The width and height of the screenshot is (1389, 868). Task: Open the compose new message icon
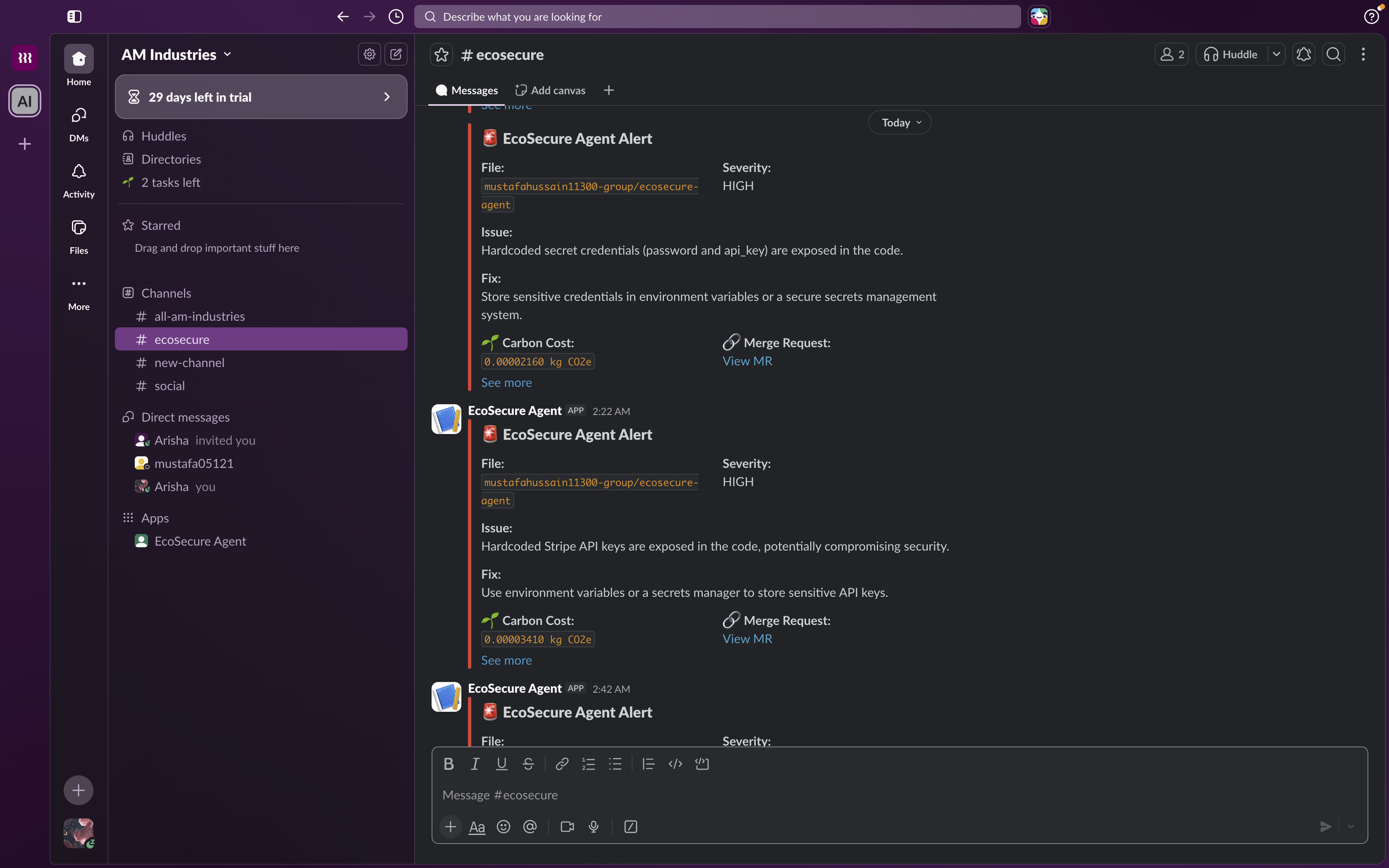pos(396,55)
